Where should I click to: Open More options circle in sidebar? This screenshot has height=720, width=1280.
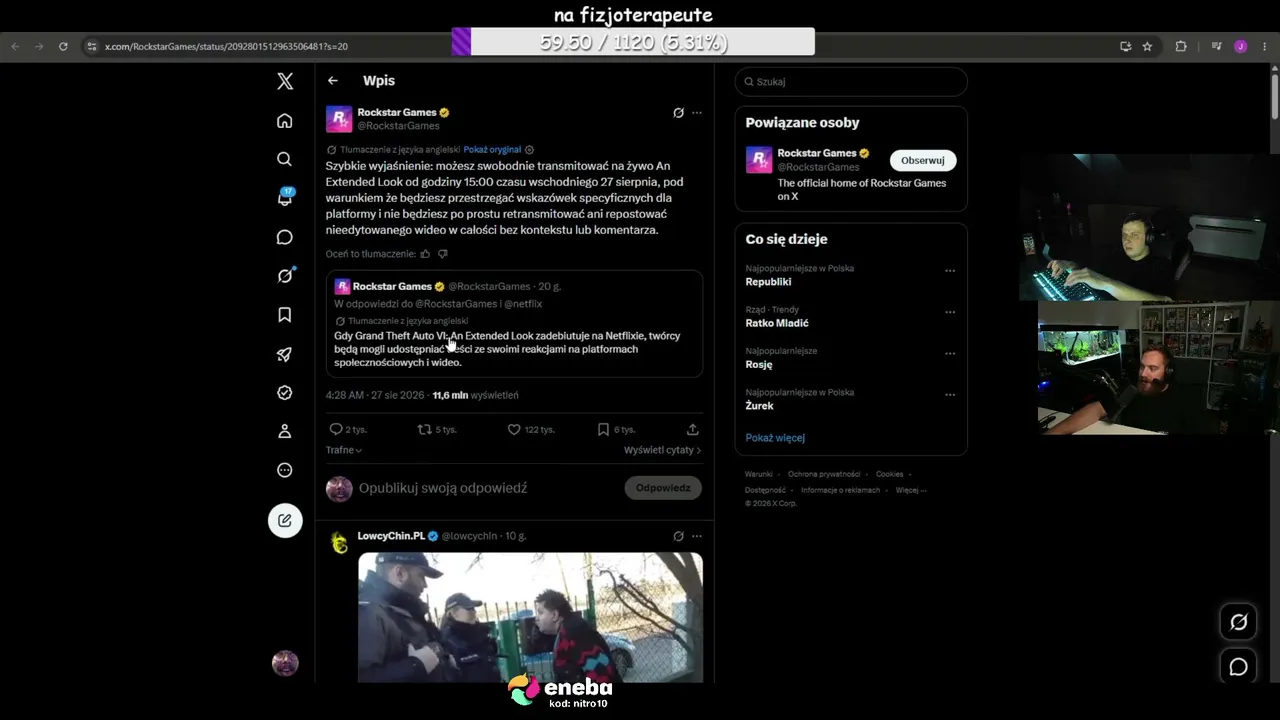(285, 471)
